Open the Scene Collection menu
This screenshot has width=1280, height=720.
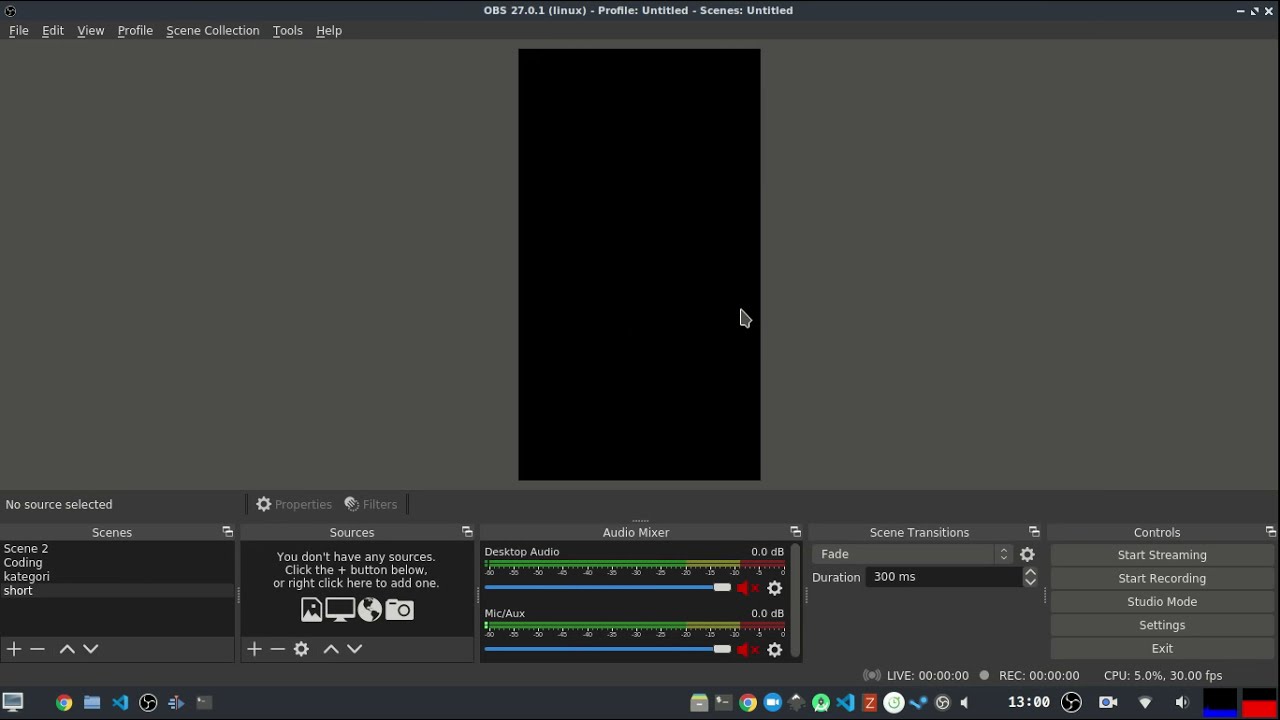coord(213,31)
